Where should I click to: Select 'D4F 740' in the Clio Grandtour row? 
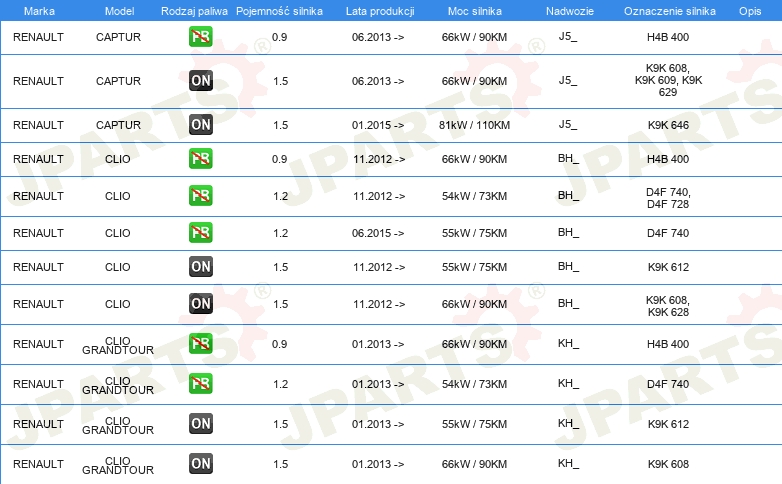click(668, 384)
